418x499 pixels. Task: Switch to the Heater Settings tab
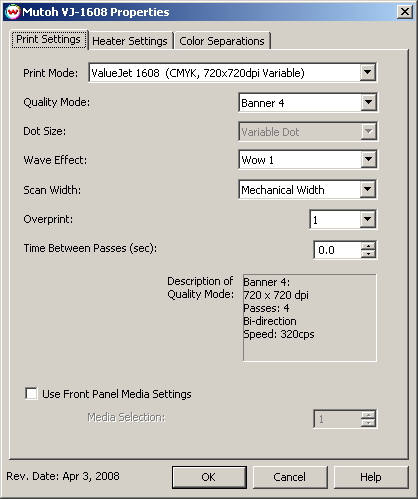click(x=130, y=41)
